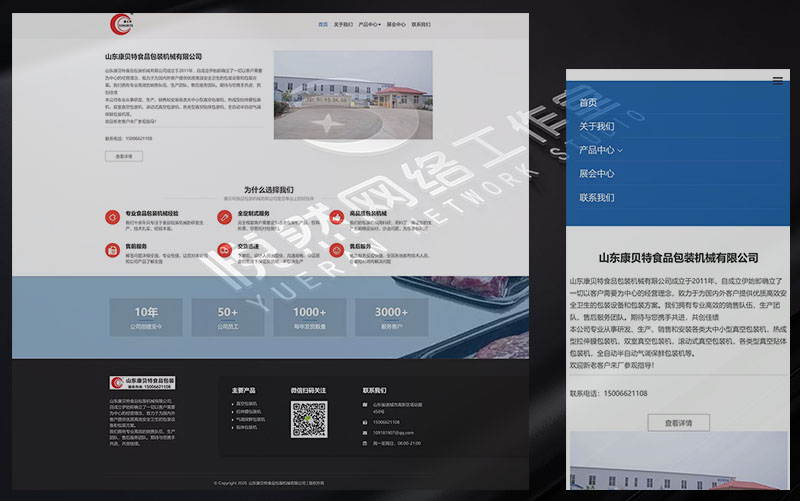Viewport: 800px width, 501px height.
Task: Click the red company logo in desktop header
Action: [x=121, y=24]
